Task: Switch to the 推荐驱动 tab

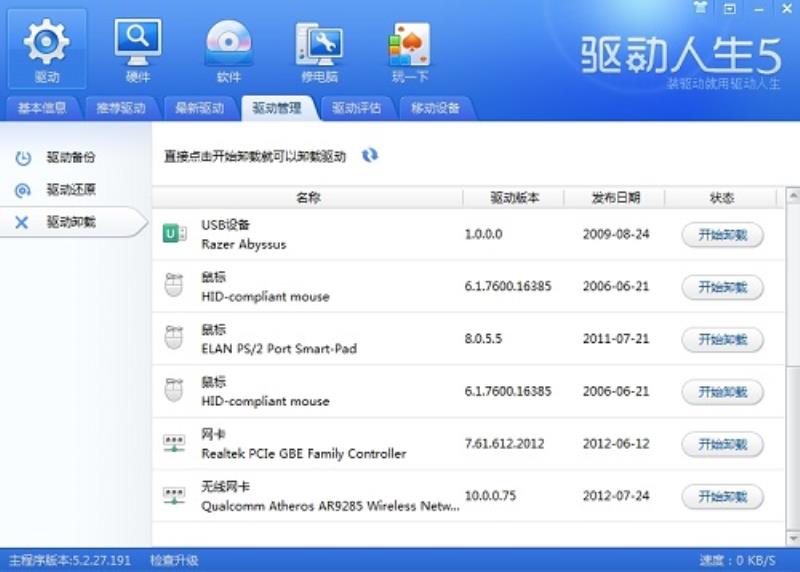Action: click(121, 108)
